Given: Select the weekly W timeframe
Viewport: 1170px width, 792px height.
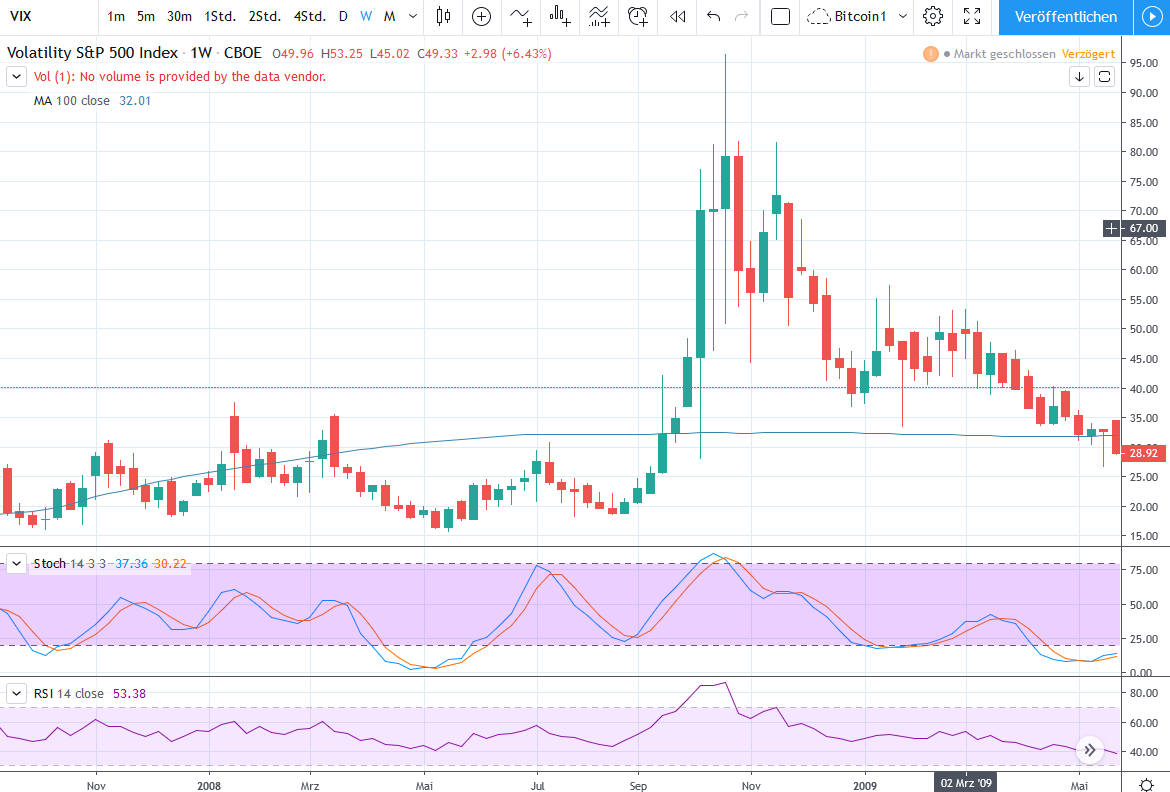Looking at the screenshot, I should pyautogui.click(x=366, y=16).
